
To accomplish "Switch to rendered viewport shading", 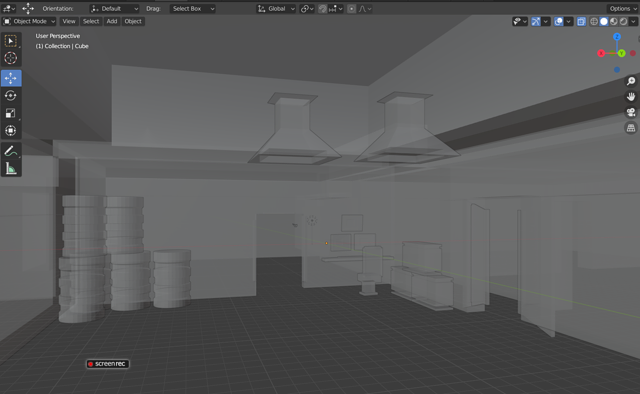I will tap(623, 21).
